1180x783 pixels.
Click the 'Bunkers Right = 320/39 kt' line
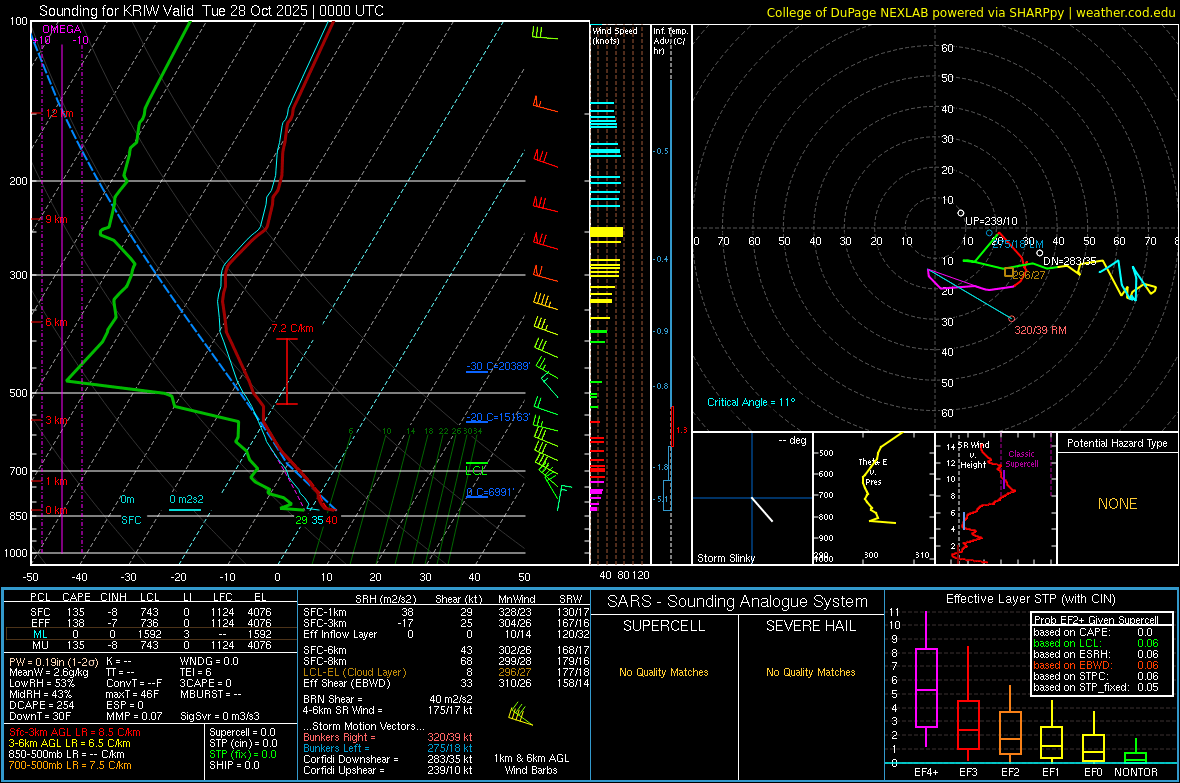point(388,737)
